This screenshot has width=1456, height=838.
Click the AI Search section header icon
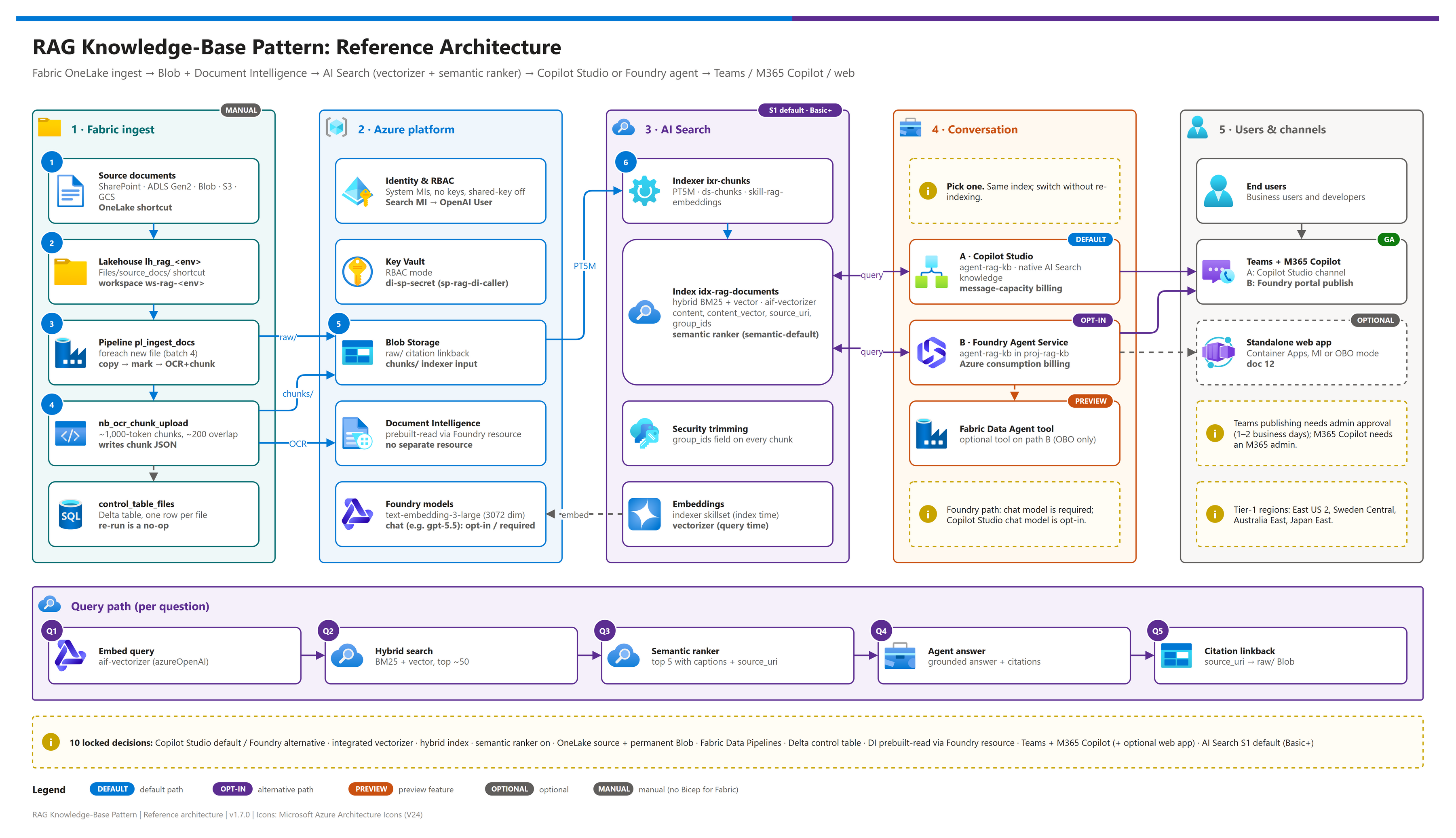click(623, 127)
